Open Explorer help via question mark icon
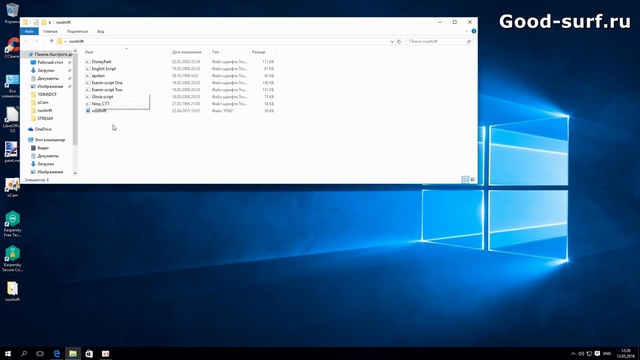 (473, 31)
